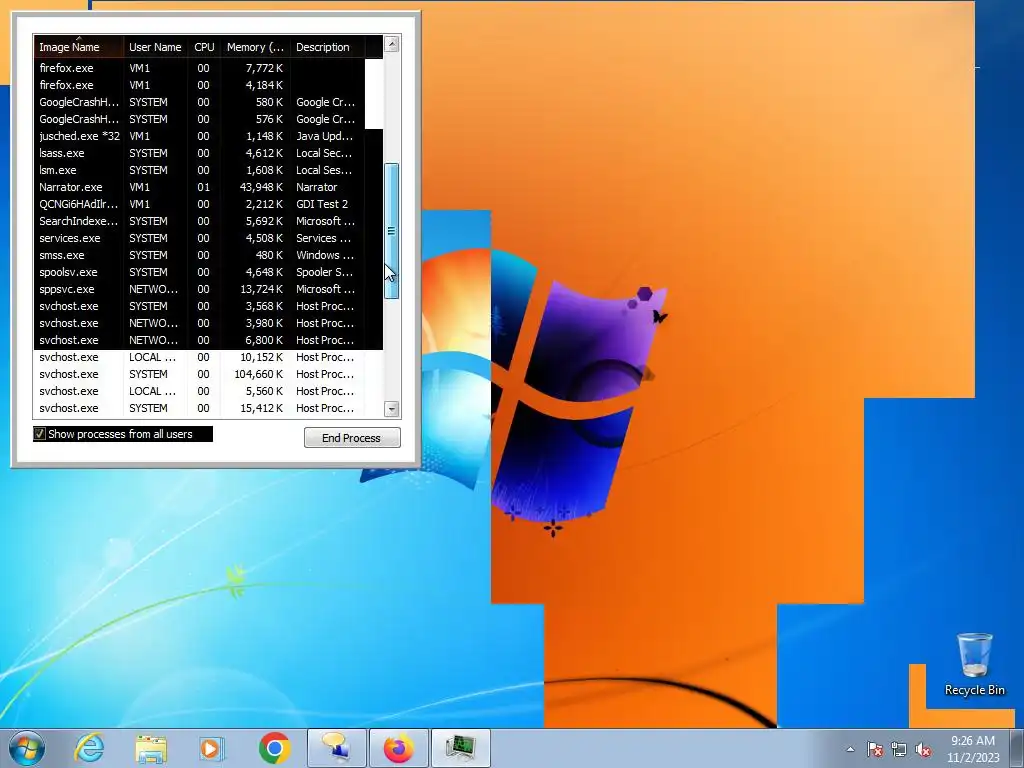Image resolution: width=1024 pixels, height=768 pixels.
Task: Open Windows Explorer folder icon in taskbar
Action: [x=151, y=748]
